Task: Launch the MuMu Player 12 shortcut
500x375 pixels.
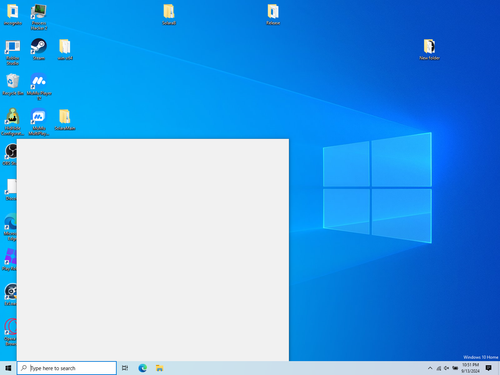Action: (x=39, y=87)
